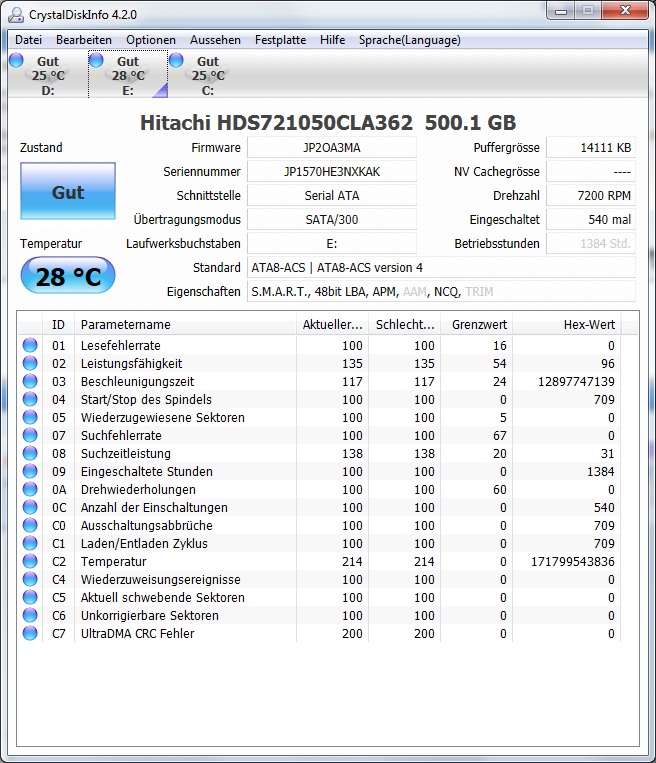Click status orb for Laden/Entladen Zyklus
656x763 pixels.
[30, 543]
